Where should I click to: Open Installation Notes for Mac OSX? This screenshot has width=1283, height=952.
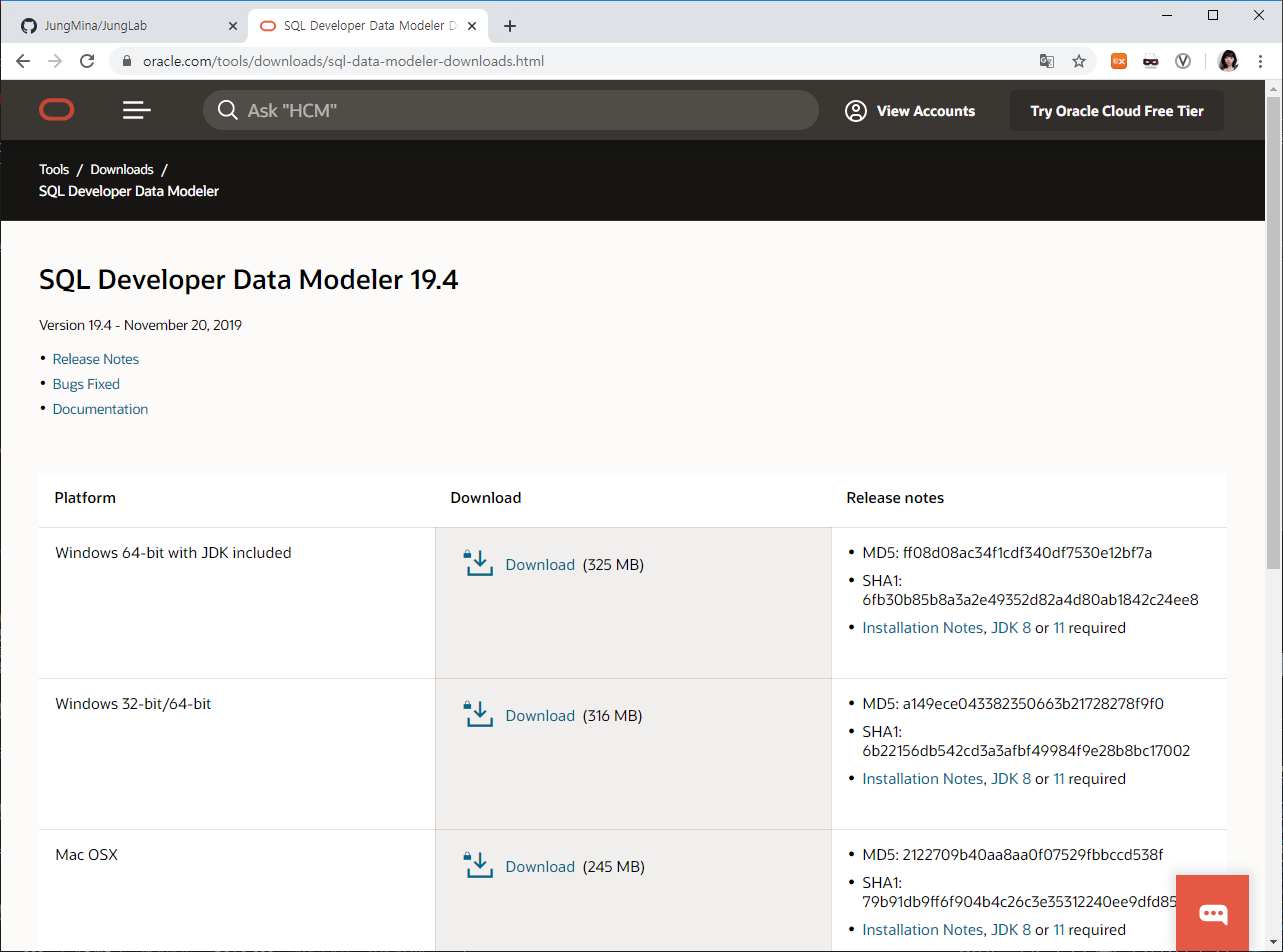[922, 930]
